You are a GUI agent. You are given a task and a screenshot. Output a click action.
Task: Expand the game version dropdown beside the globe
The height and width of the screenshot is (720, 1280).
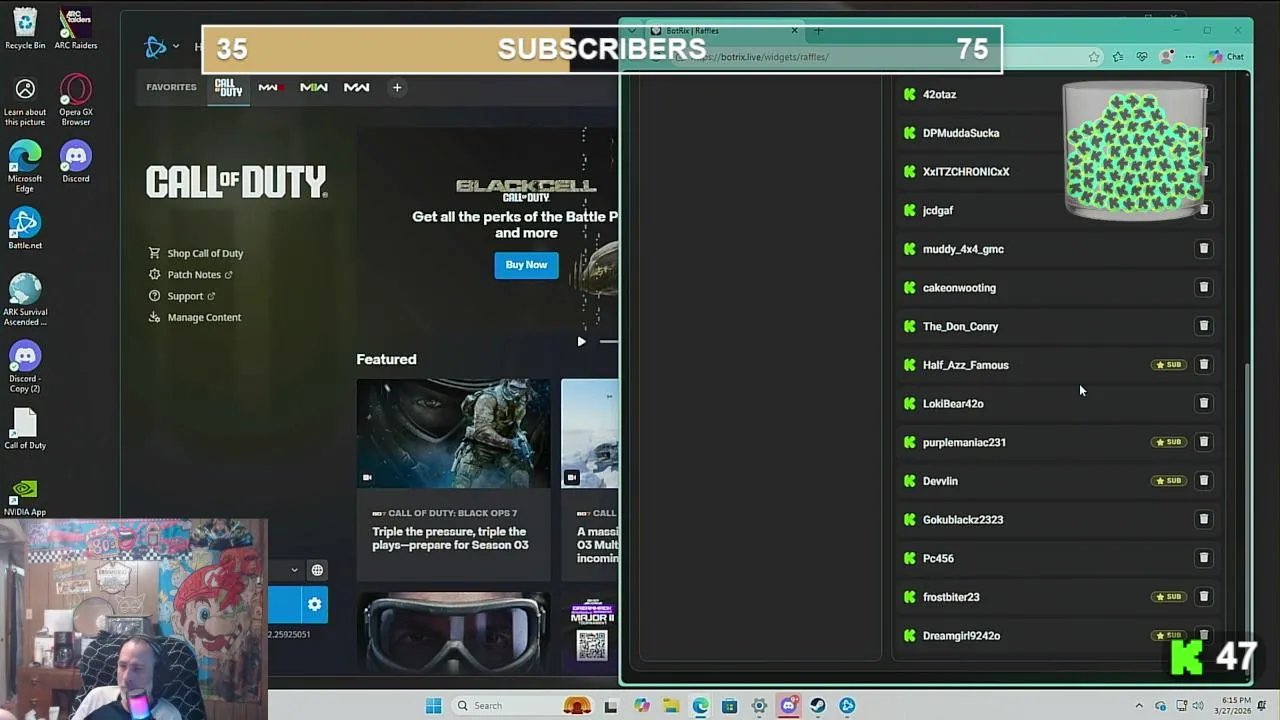tap(294, 570)
